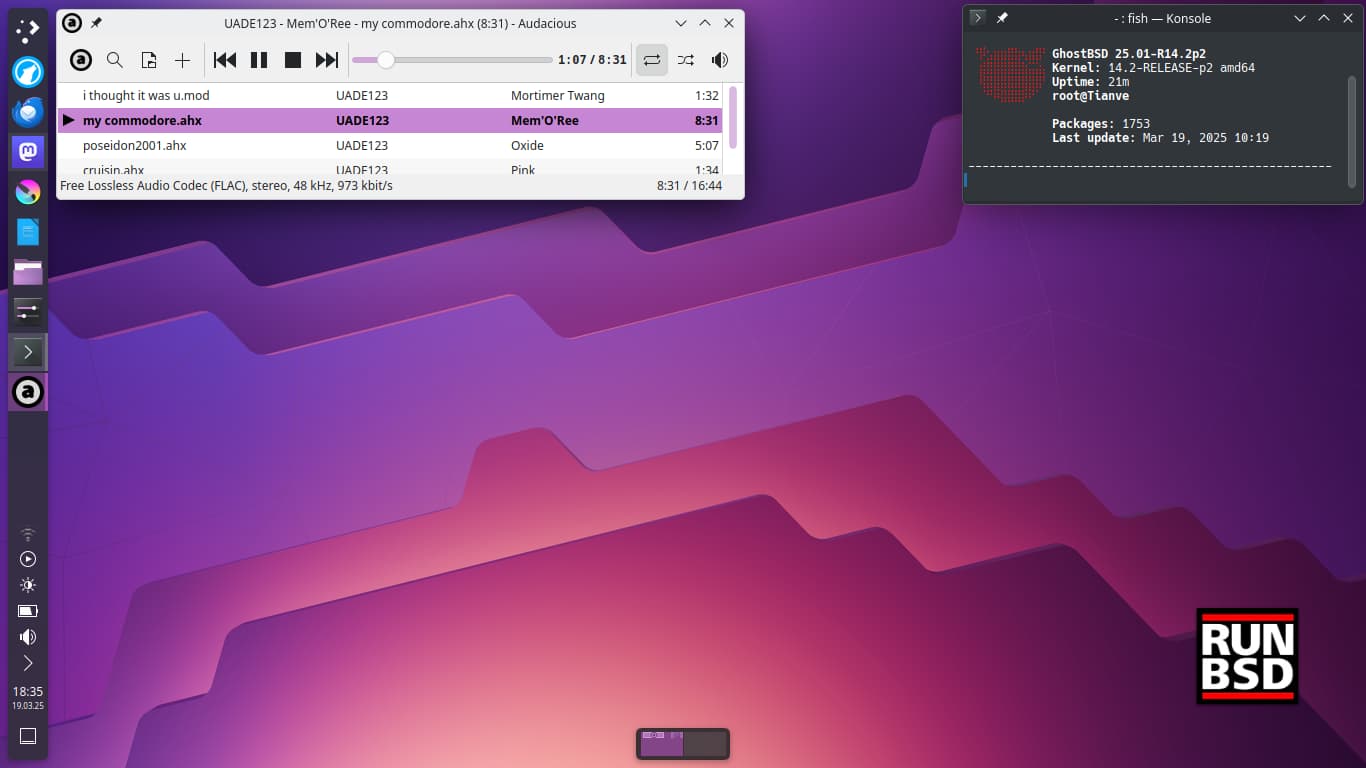Switch to Konsole via dock terminal icon
The image size is (1366, 768).
[x=28, y=352]
